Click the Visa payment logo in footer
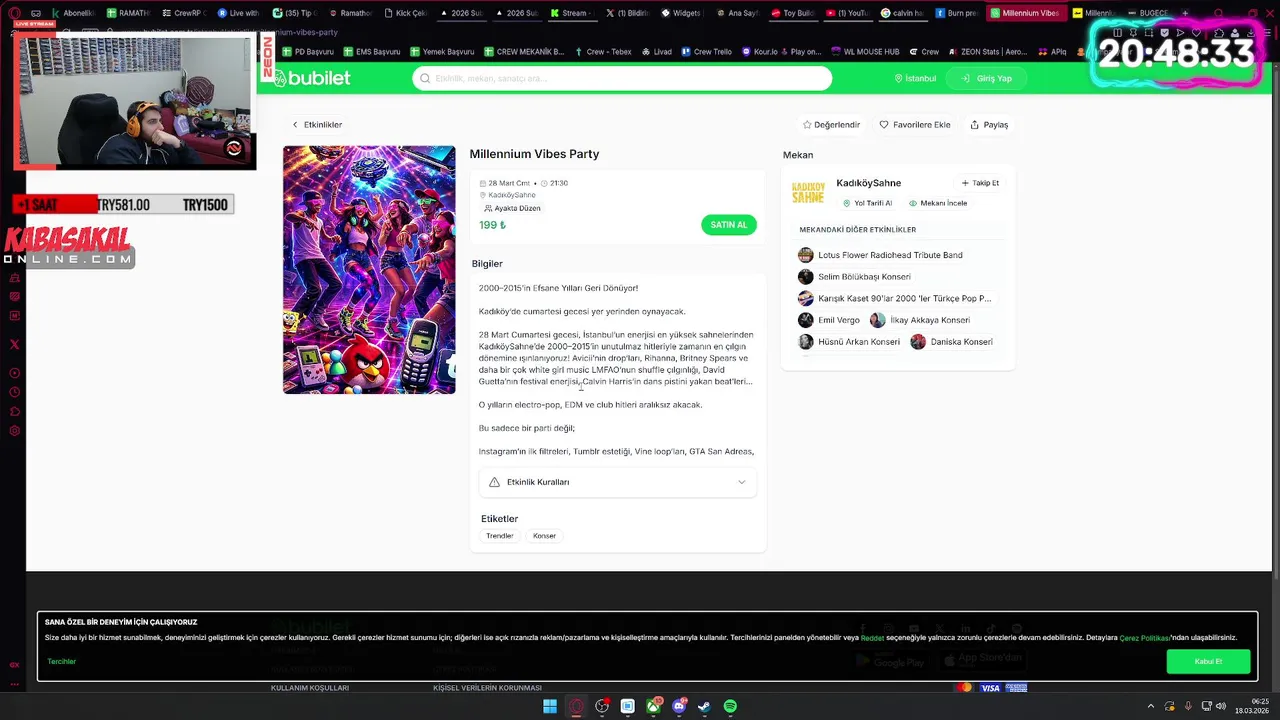The height and width of the screenshot is (720, 1280). click(x=990, y=688)
